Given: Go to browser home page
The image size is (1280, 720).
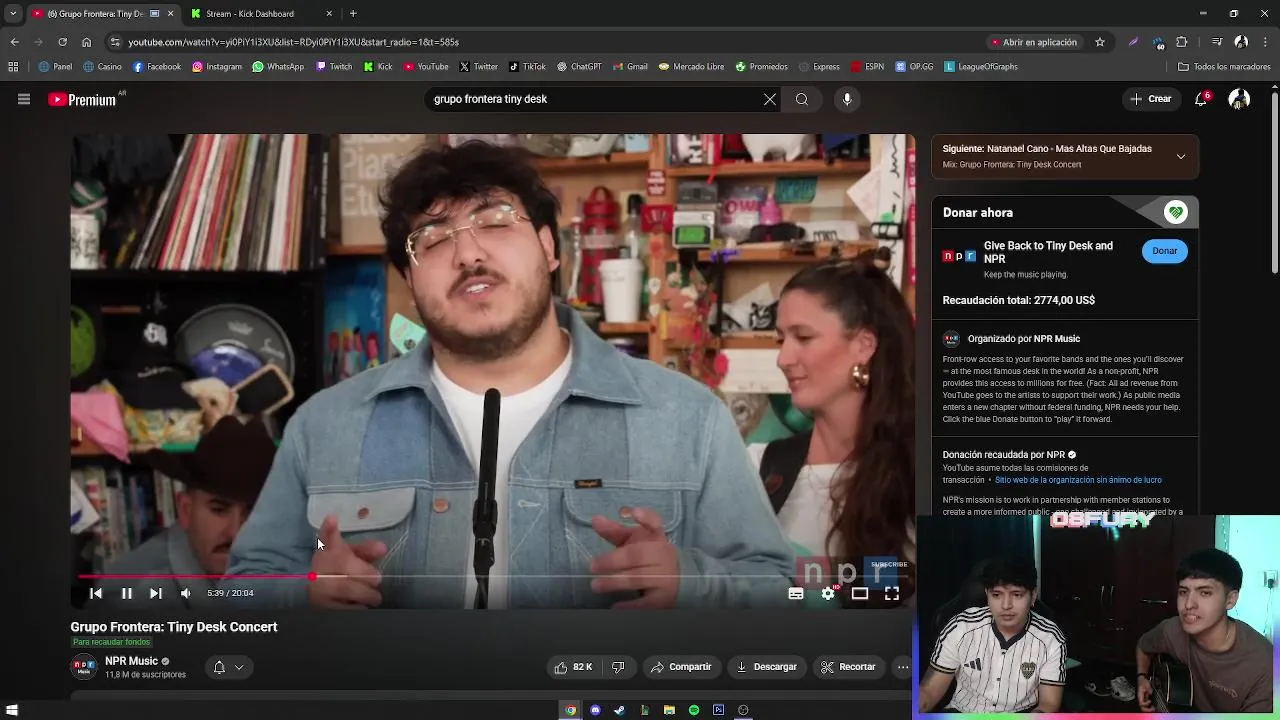Looking at the screenshot, I should pos(86,42).
